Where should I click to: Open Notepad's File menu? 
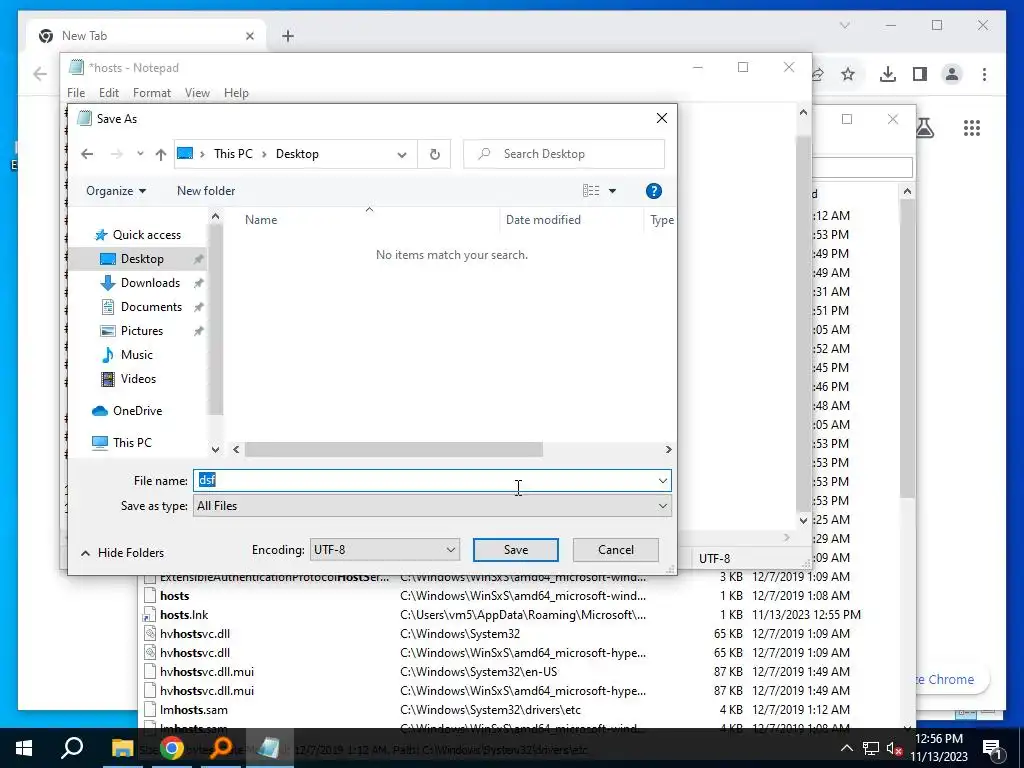pyautogui.click(x=76, y=93)
